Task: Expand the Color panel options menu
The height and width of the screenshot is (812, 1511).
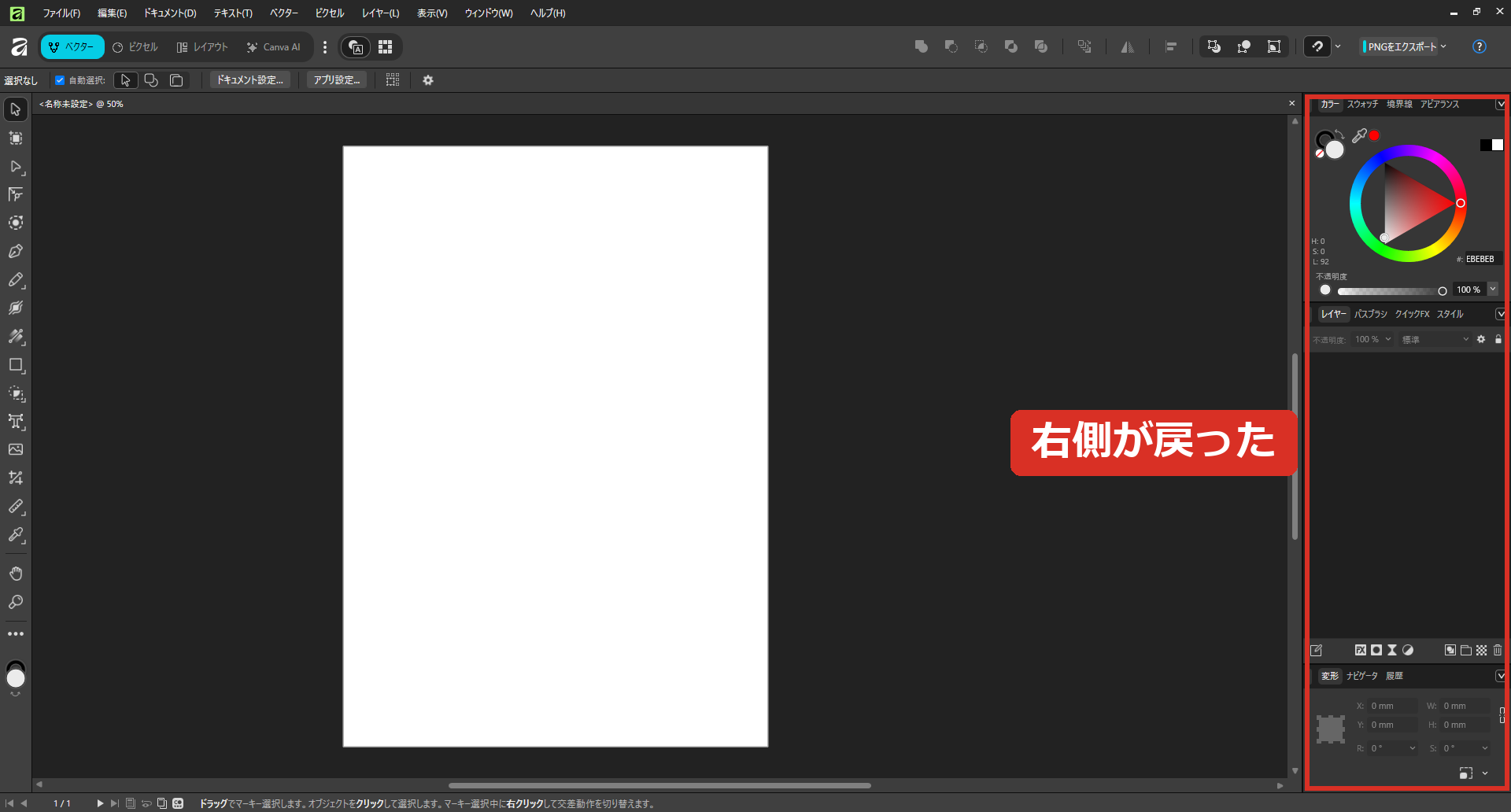Action: click(x=1501, y=104)
